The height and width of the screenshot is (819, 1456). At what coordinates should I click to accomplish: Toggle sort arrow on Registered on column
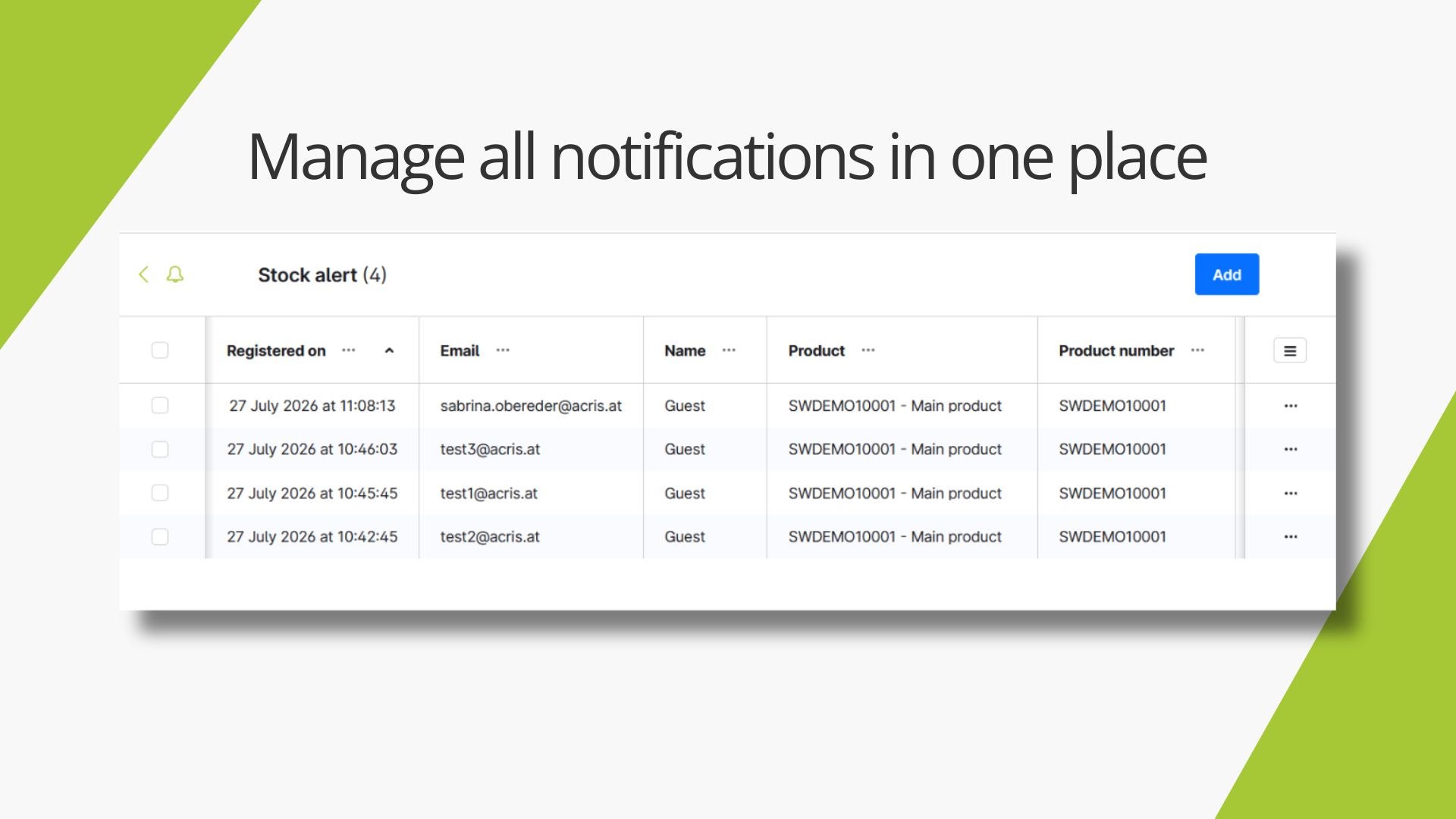click(389, 350)
